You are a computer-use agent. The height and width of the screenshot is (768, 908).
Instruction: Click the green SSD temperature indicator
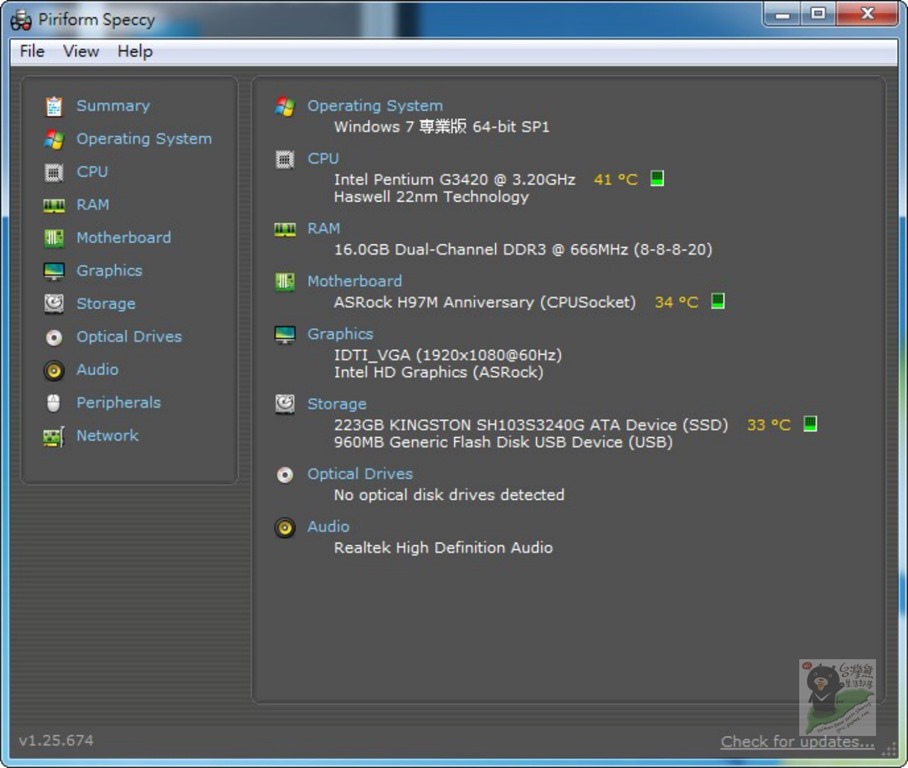(x=810, y=424)
